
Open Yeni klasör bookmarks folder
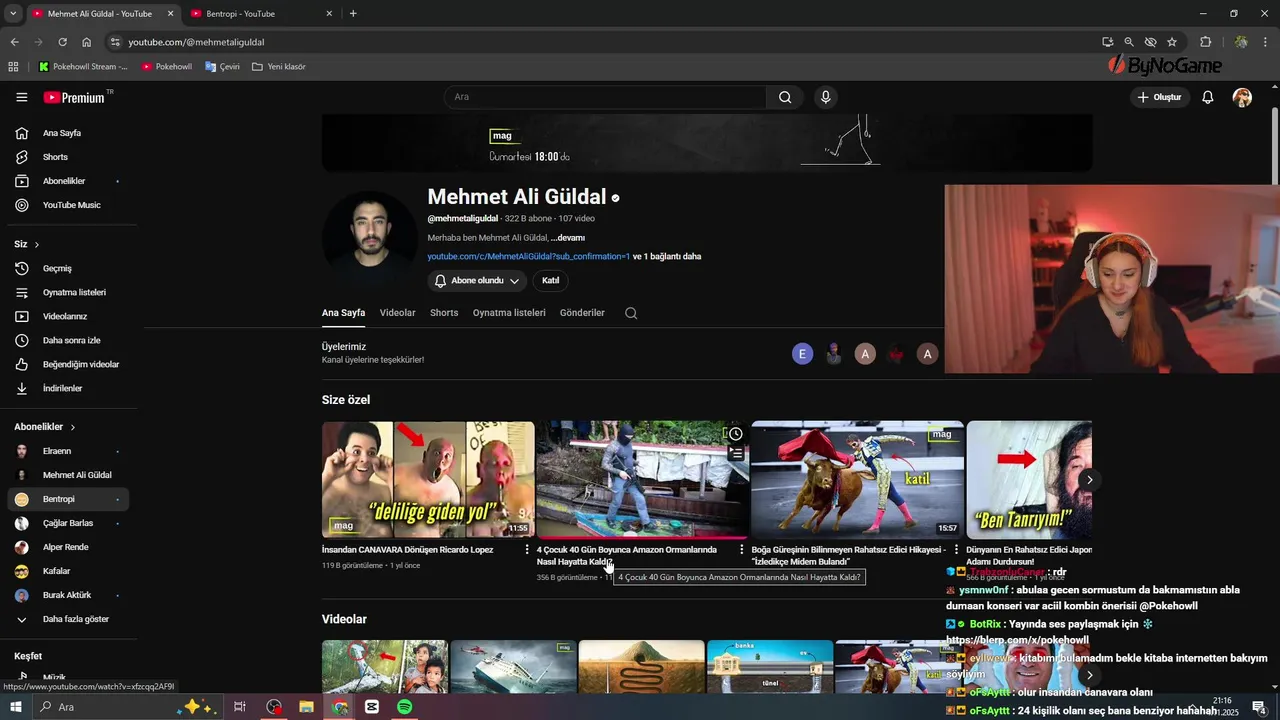279,67
